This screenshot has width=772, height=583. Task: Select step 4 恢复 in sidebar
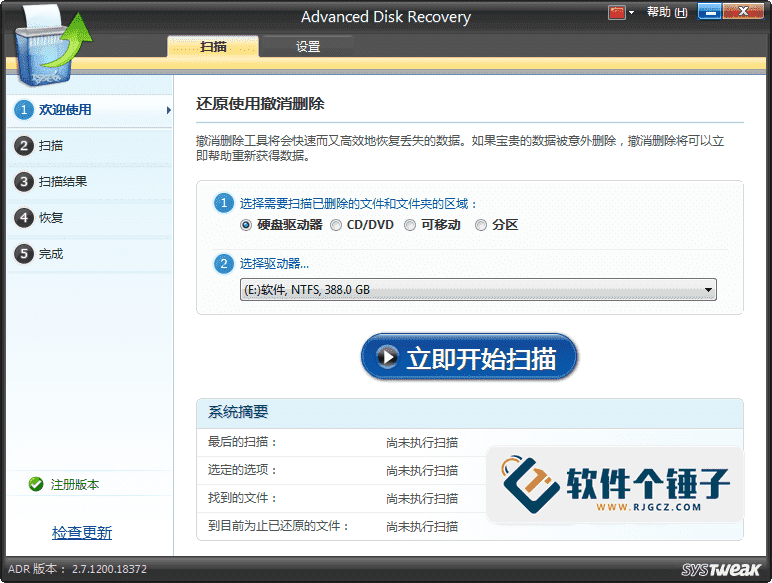pyautogui.click(x=90, y=218)
